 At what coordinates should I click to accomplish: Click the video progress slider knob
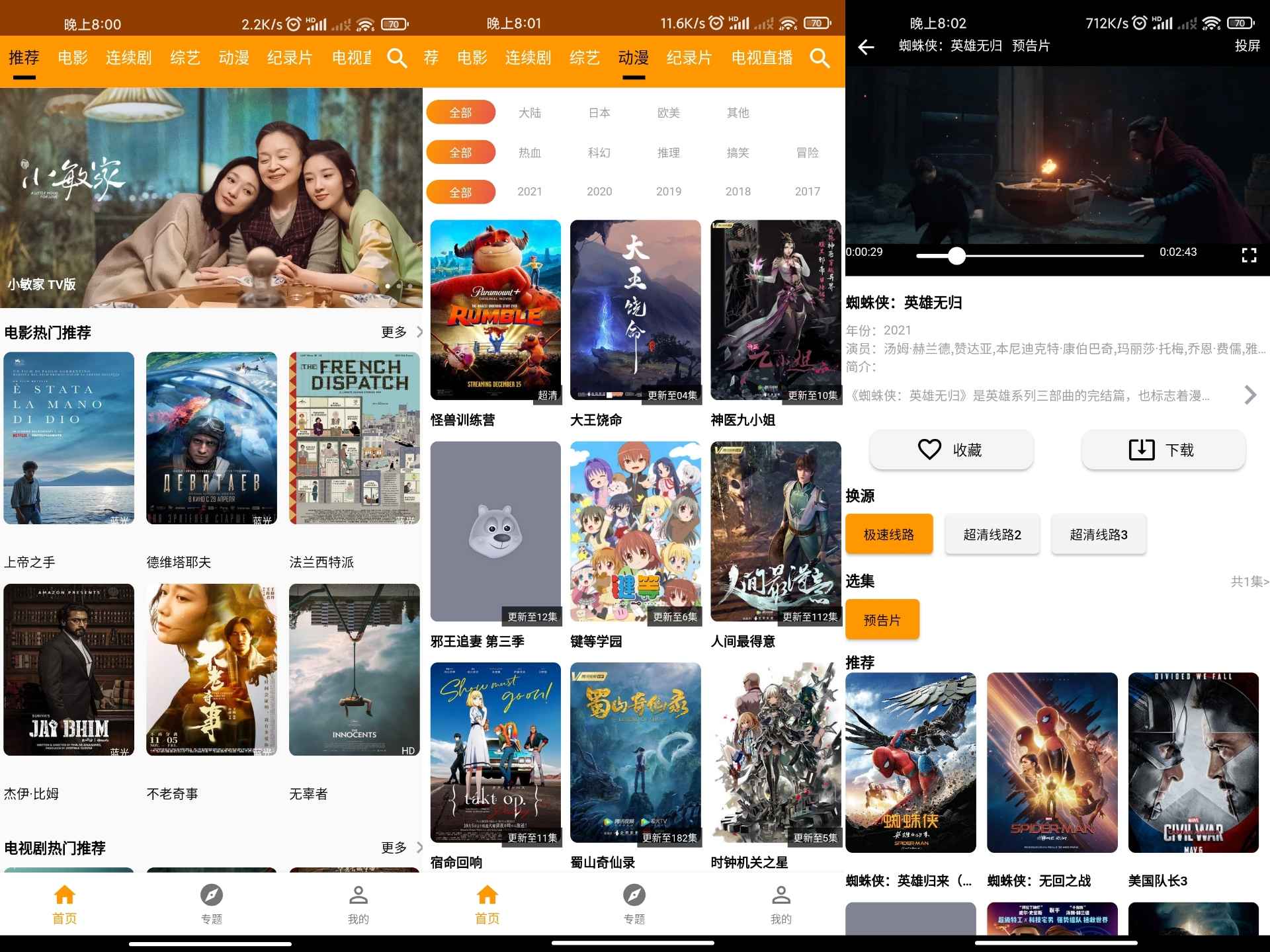click(x=956, y=256)
